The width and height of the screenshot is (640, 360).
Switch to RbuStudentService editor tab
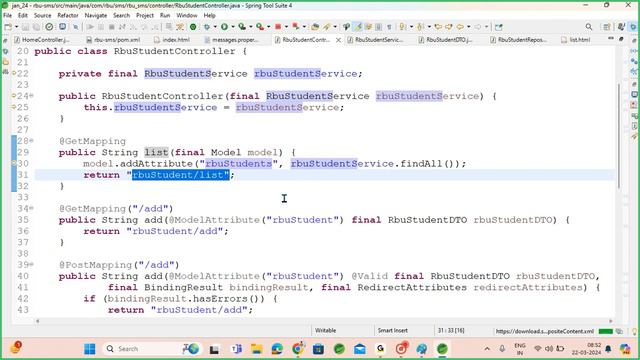375,40
